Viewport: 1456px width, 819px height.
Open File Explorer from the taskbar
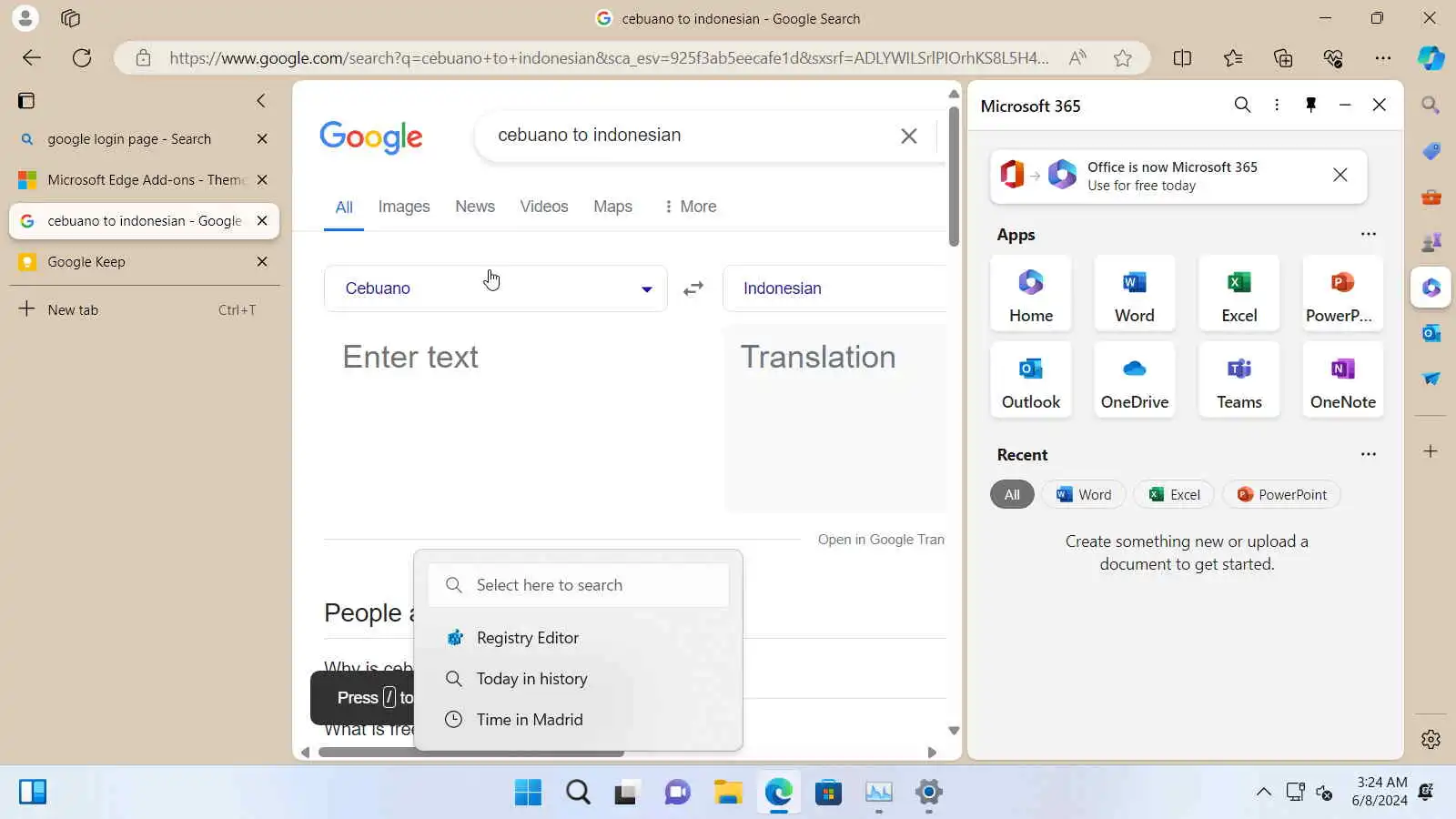pyautogui.click(x=728, y=793)
